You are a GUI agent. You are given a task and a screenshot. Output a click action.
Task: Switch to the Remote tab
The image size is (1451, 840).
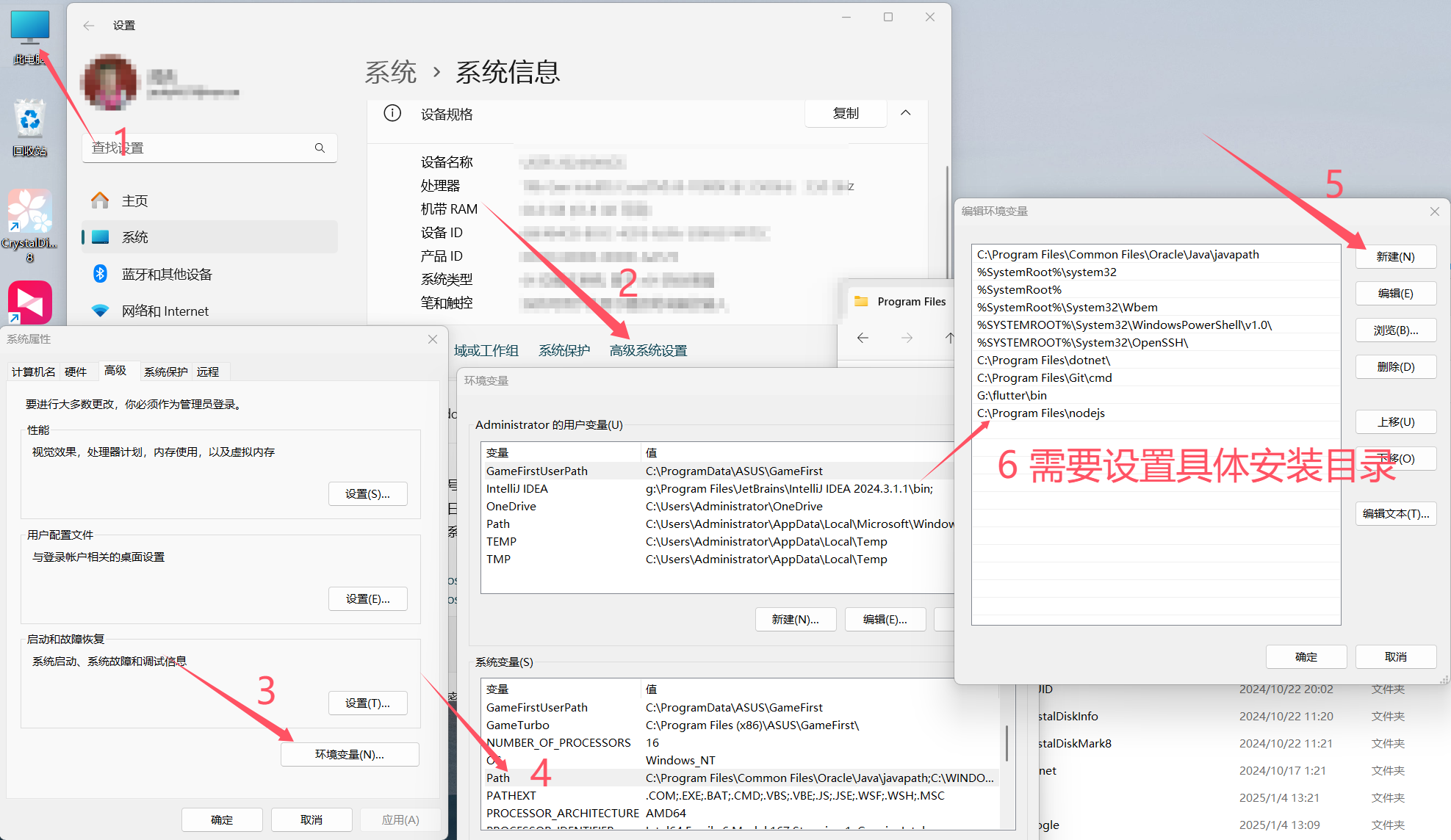[x=208, y=372]
